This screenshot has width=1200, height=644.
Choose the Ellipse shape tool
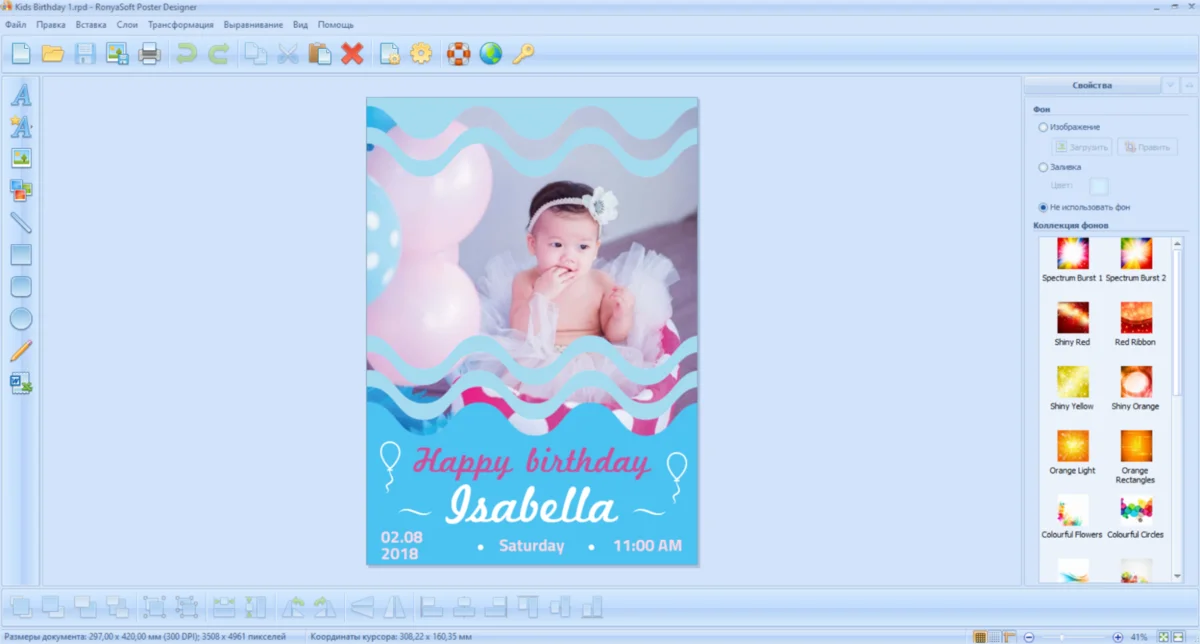tap(21, 319)
